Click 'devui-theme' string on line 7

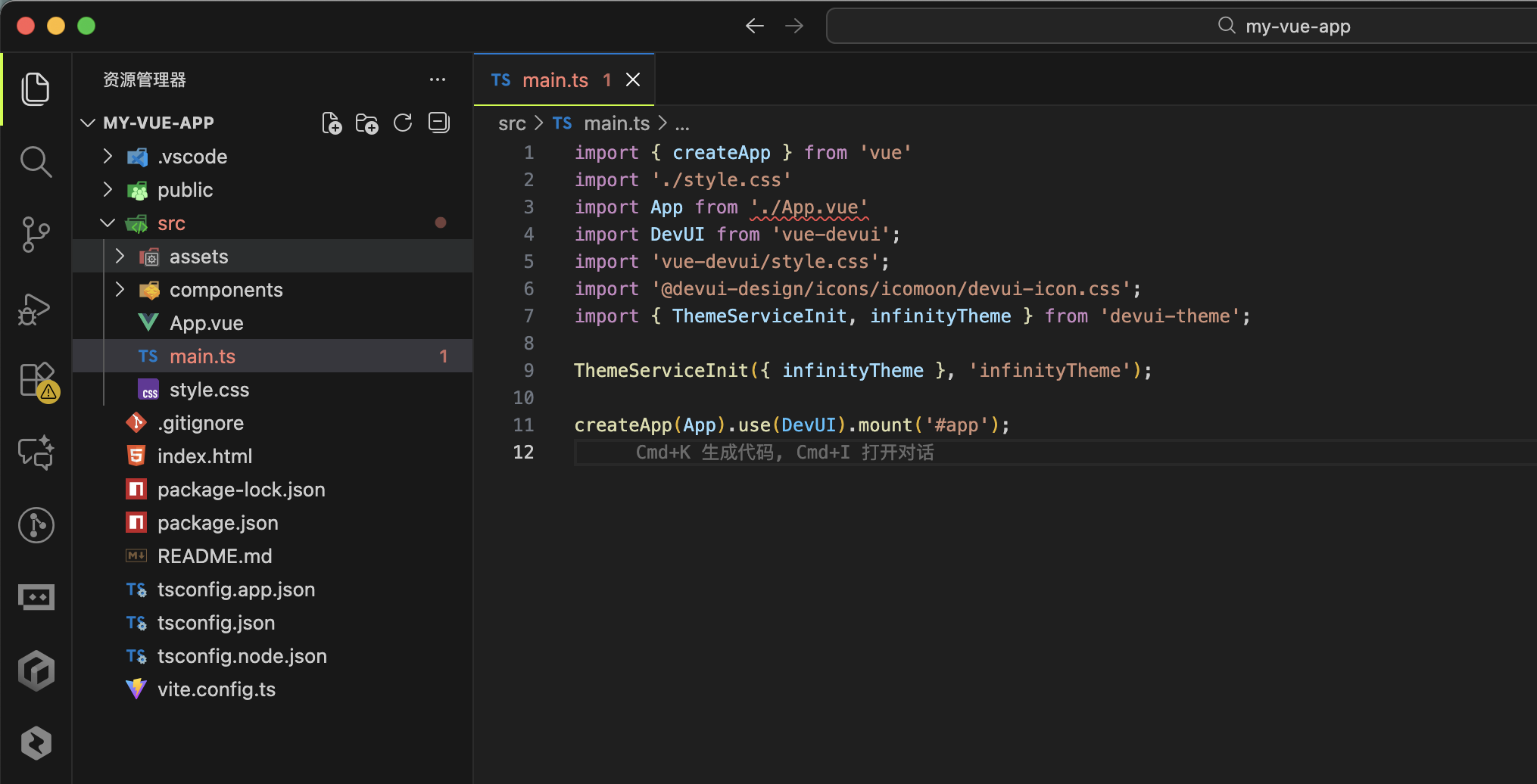point(1170,316)
